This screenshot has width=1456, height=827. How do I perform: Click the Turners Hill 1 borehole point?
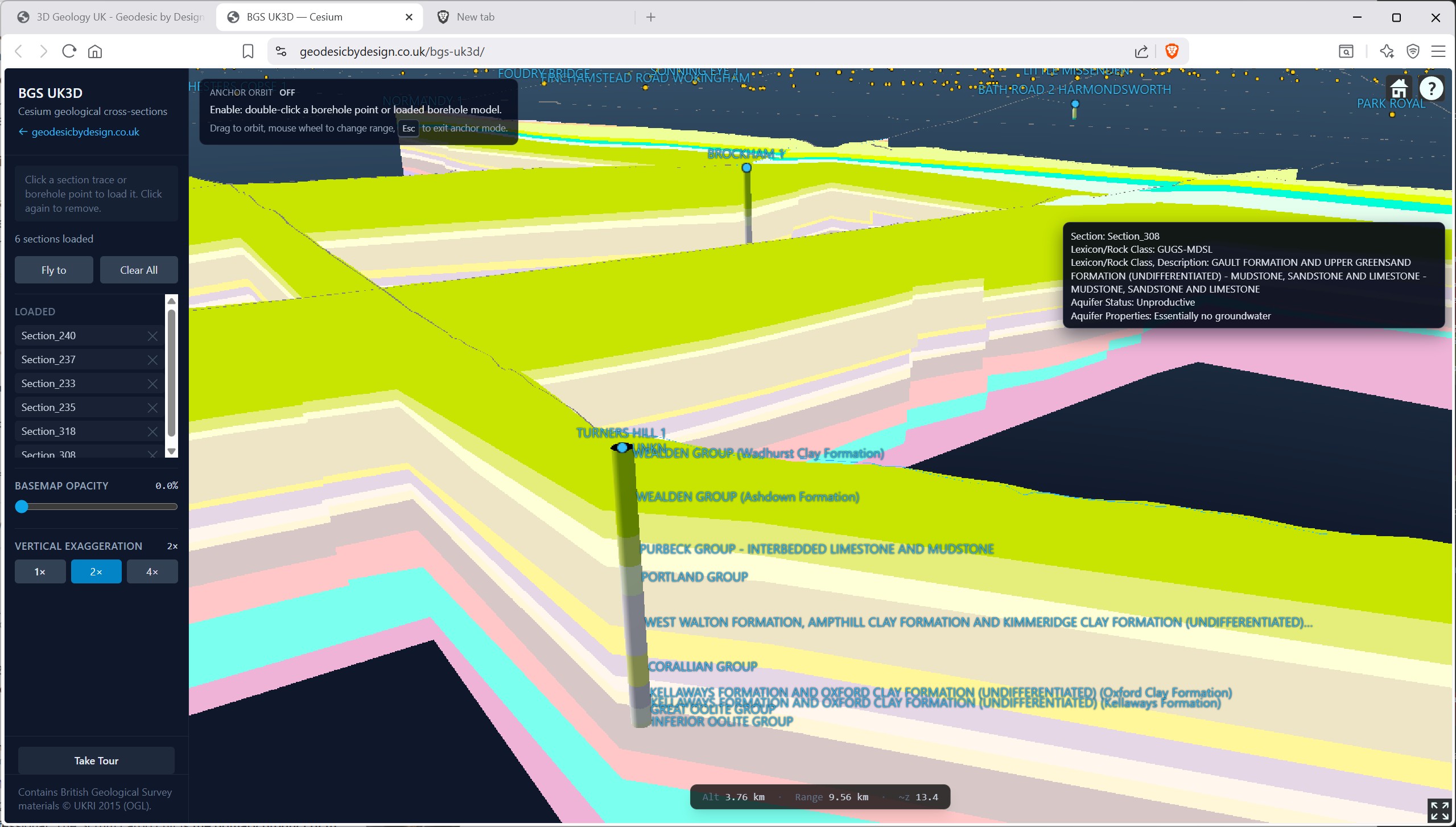point(622,448)
